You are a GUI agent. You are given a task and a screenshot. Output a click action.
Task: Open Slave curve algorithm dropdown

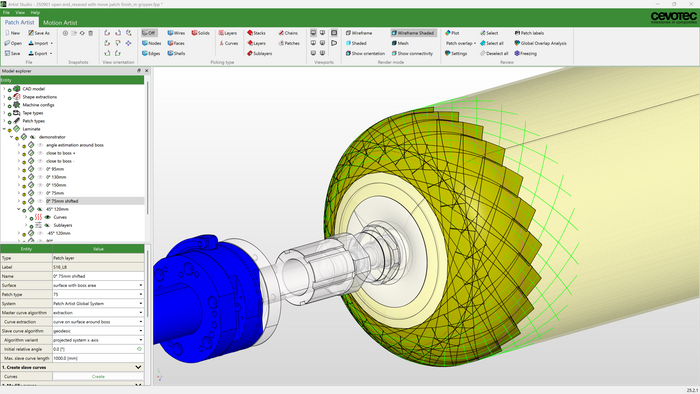coord(141,331)
